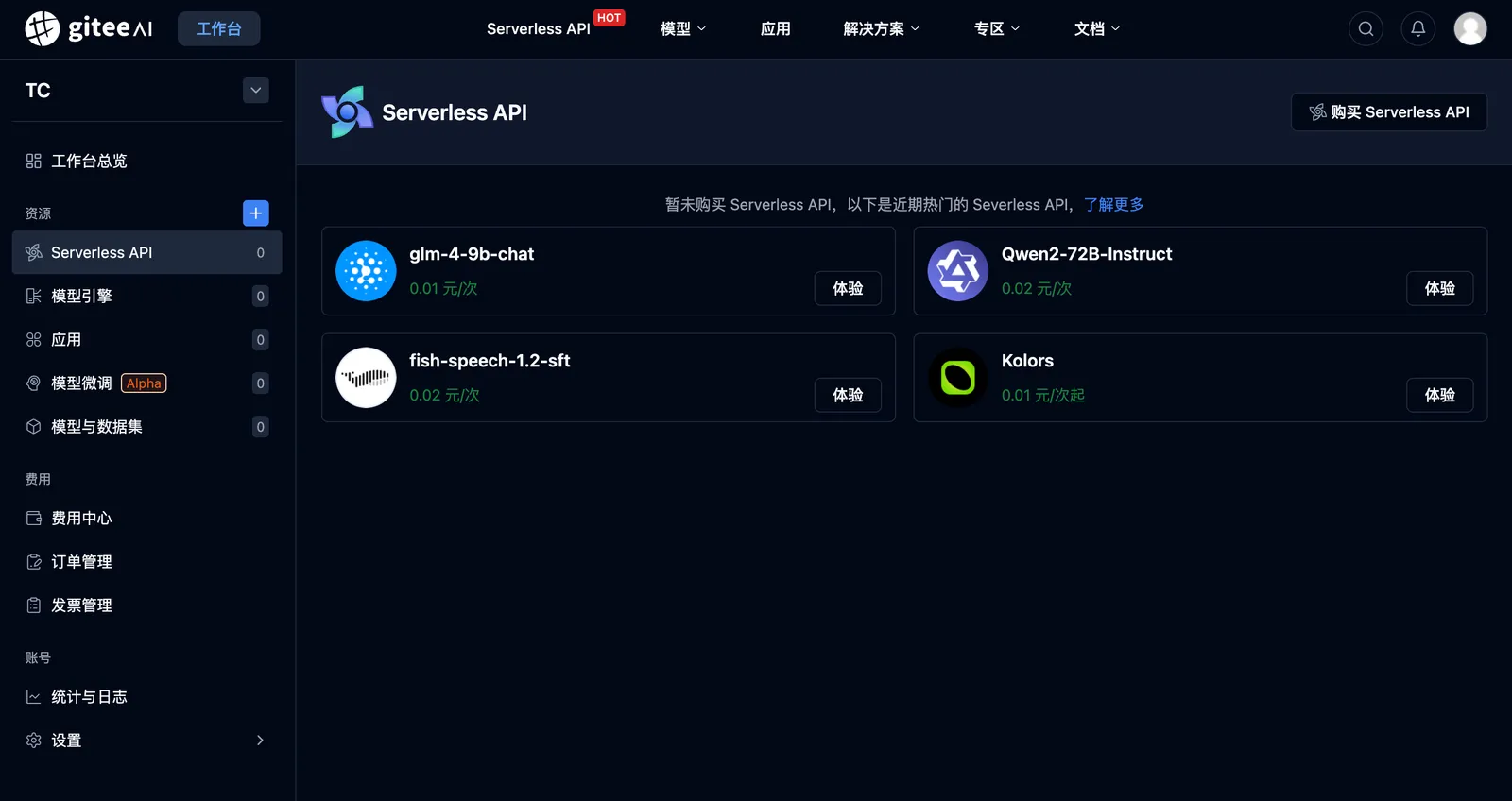
Task: Click the Serverless API page header logo
Action: (347, 112)
